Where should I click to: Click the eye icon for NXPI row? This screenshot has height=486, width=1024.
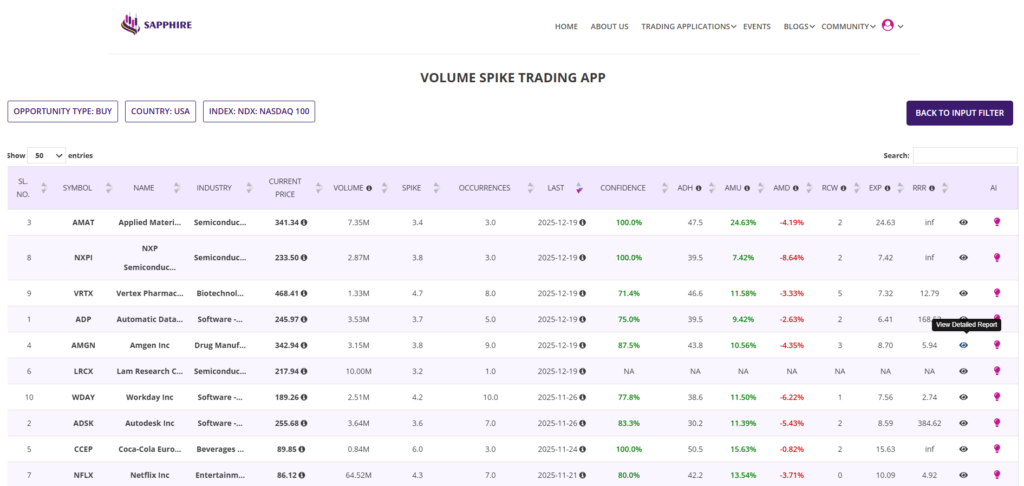[x=963, y=257]
